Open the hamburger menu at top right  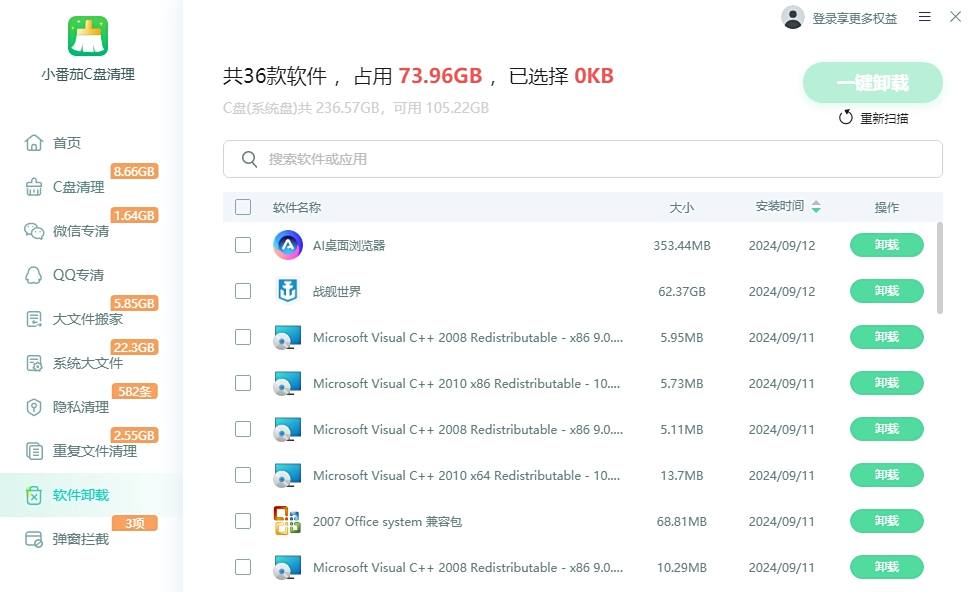click(x=925, y=17)
